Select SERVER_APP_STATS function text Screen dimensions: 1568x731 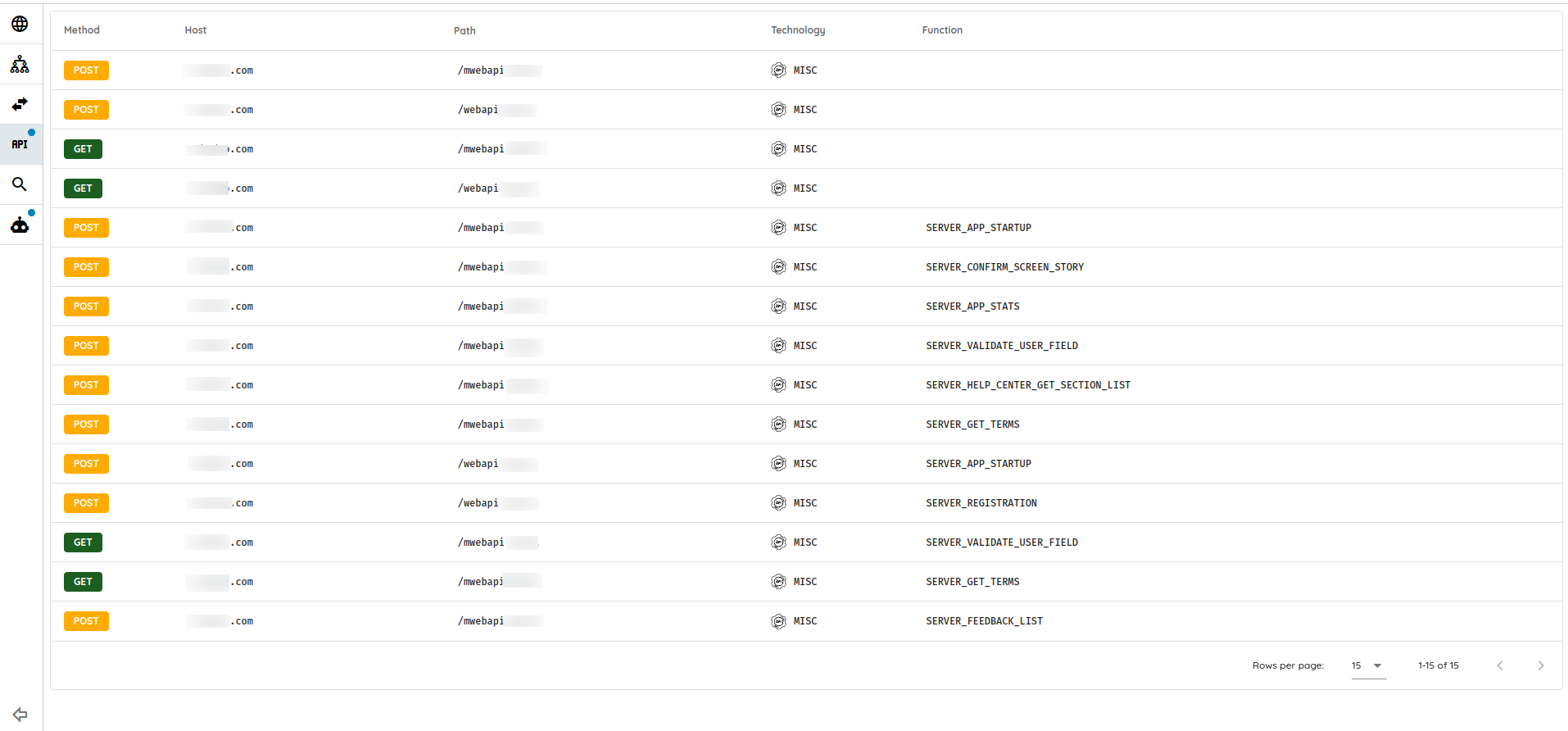972,306
